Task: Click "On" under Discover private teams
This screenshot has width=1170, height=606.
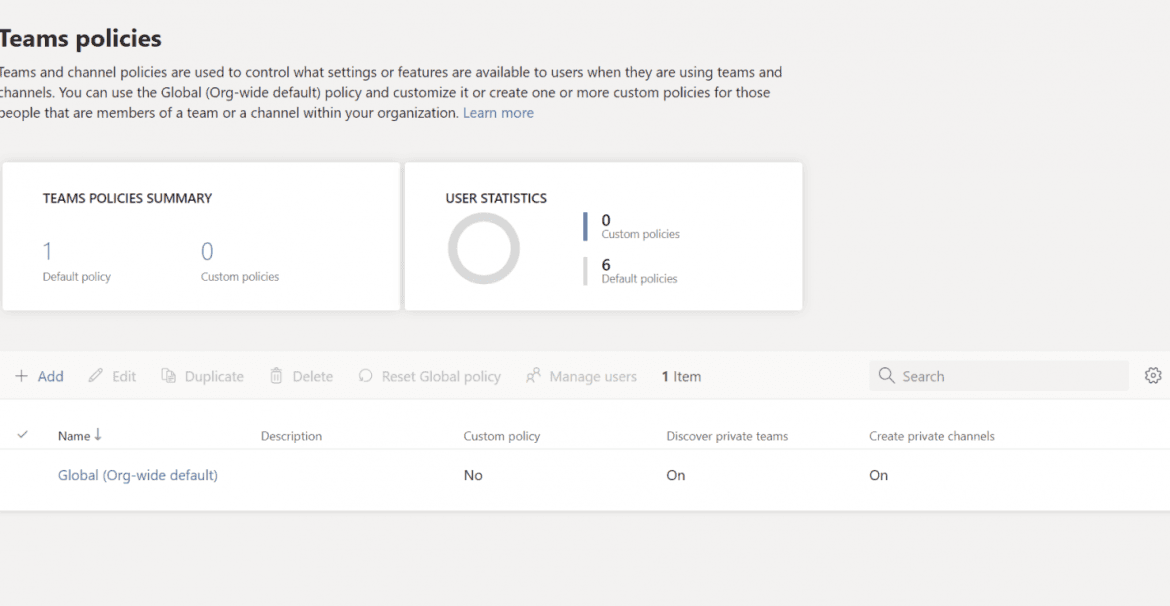Action: (675, 475)
